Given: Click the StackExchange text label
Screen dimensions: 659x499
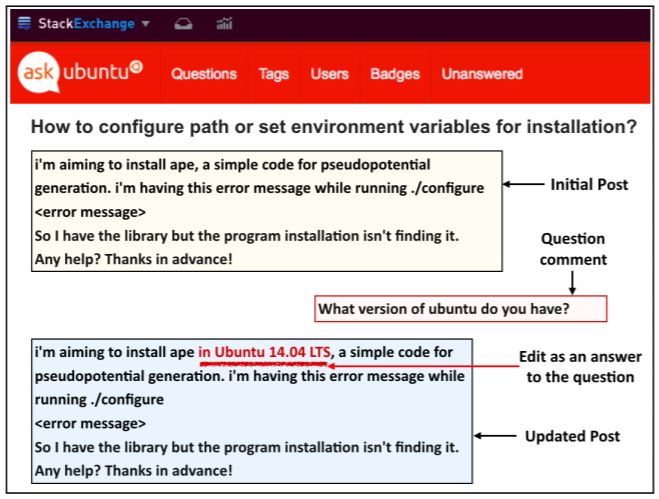Looking at the screenshot, I should click(x=86, y=24).
